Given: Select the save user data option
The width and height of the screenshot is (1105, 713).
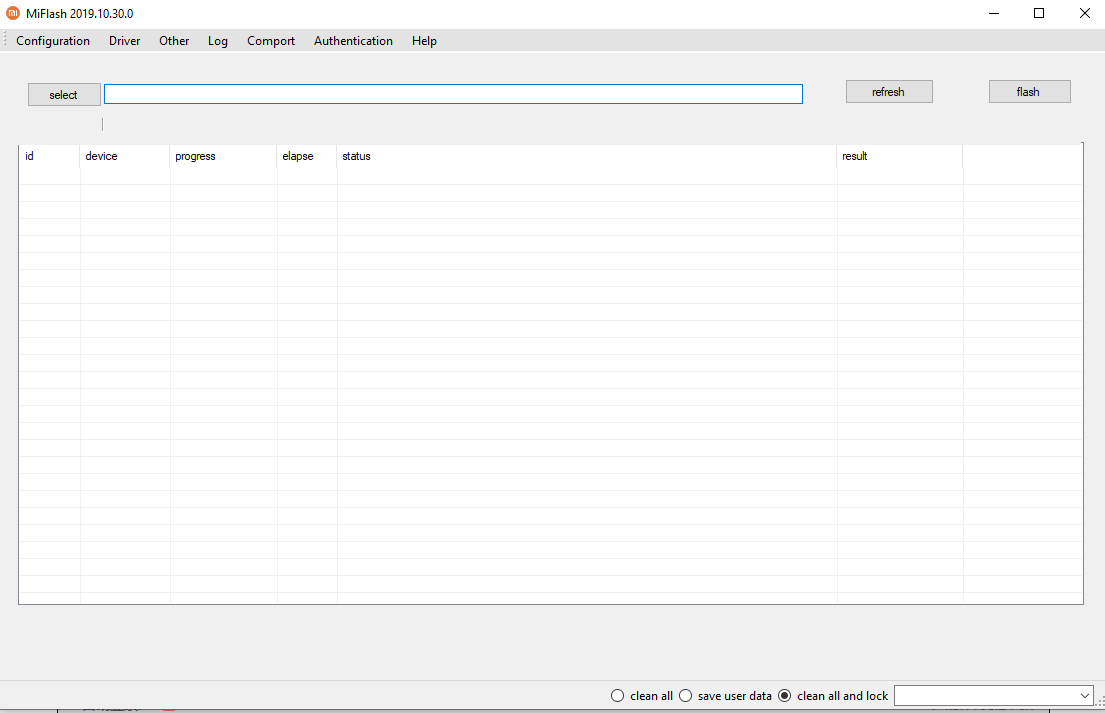Looking at the screenshot, I should coord(725,695).
